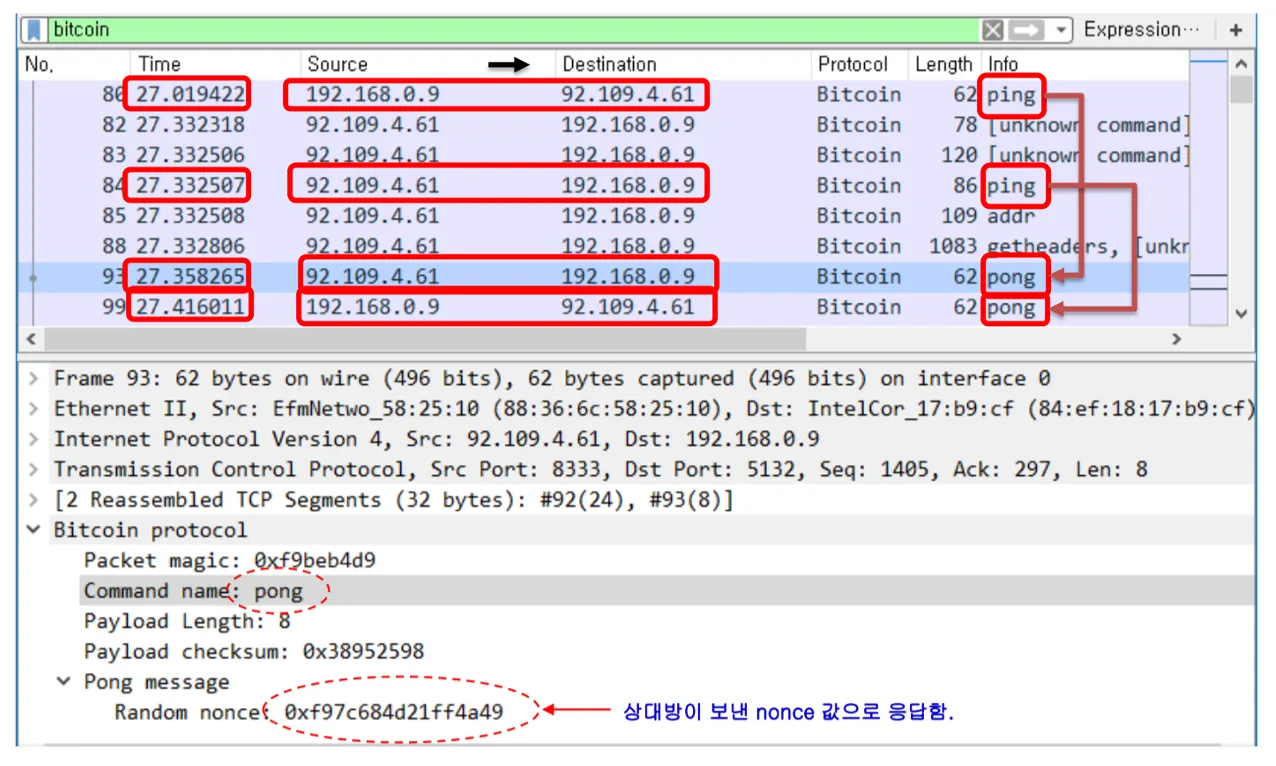Click the Transmission Control Protocol line
1276x766 pixels.
coord(600,469)
